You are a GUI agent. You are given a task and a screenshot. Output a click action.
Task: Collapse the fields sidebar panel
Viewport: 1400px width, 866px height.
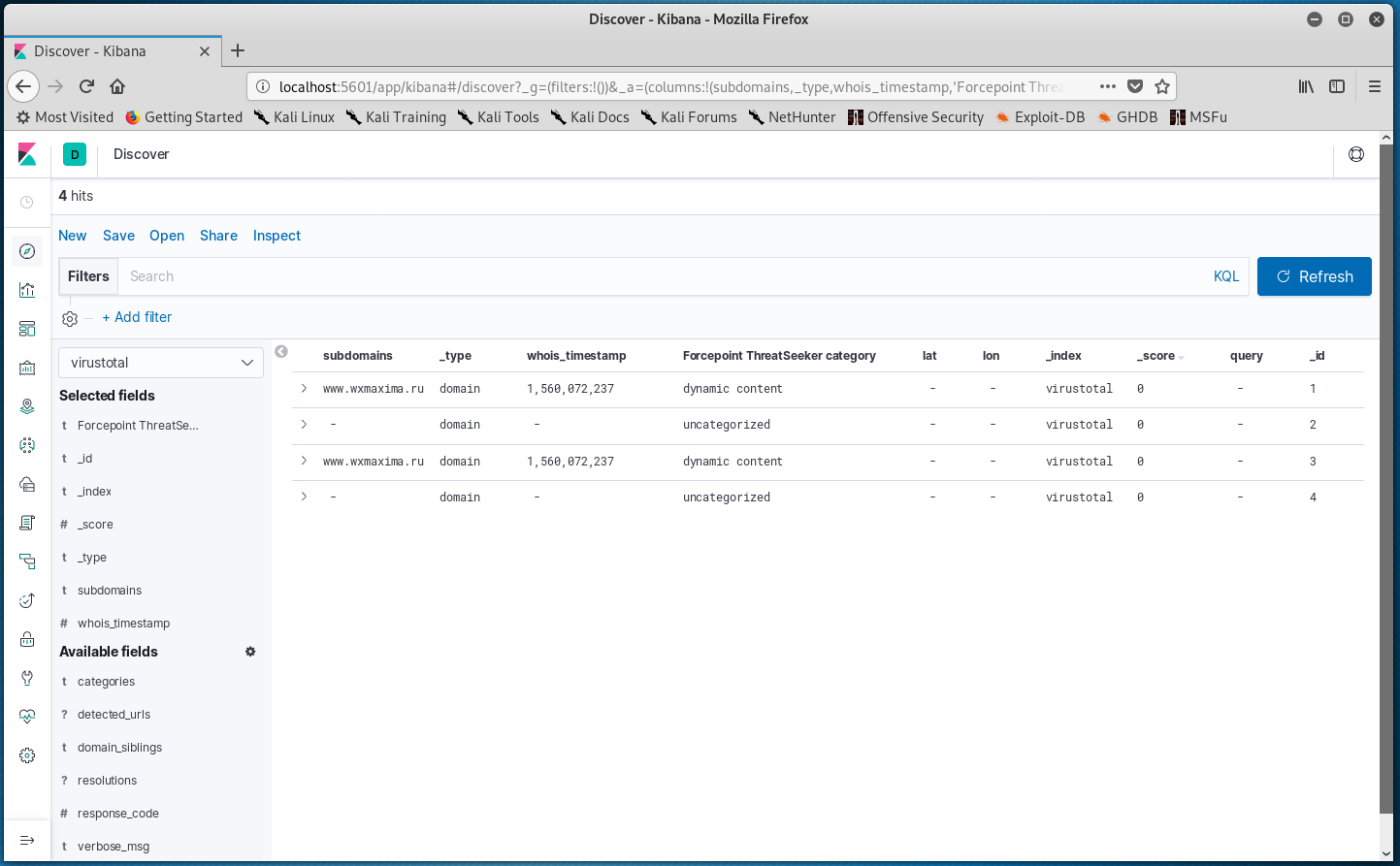click(281, 352)
